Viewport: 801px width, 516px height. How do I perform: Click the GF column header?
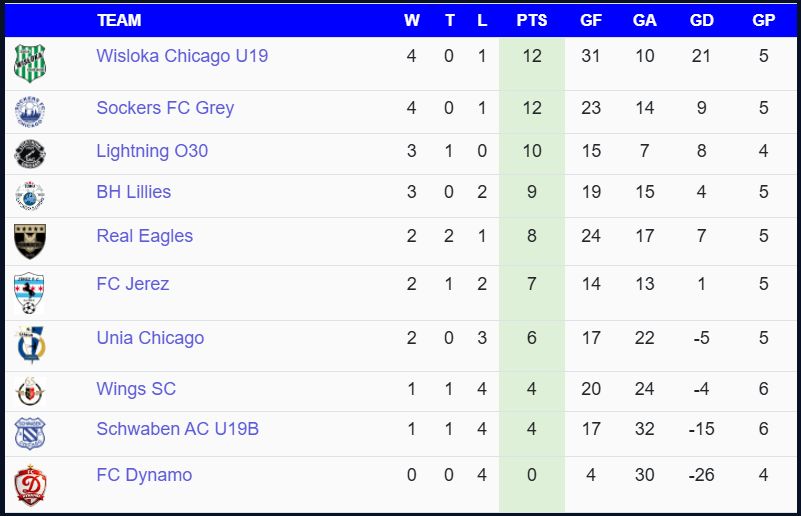pos(591,20)
